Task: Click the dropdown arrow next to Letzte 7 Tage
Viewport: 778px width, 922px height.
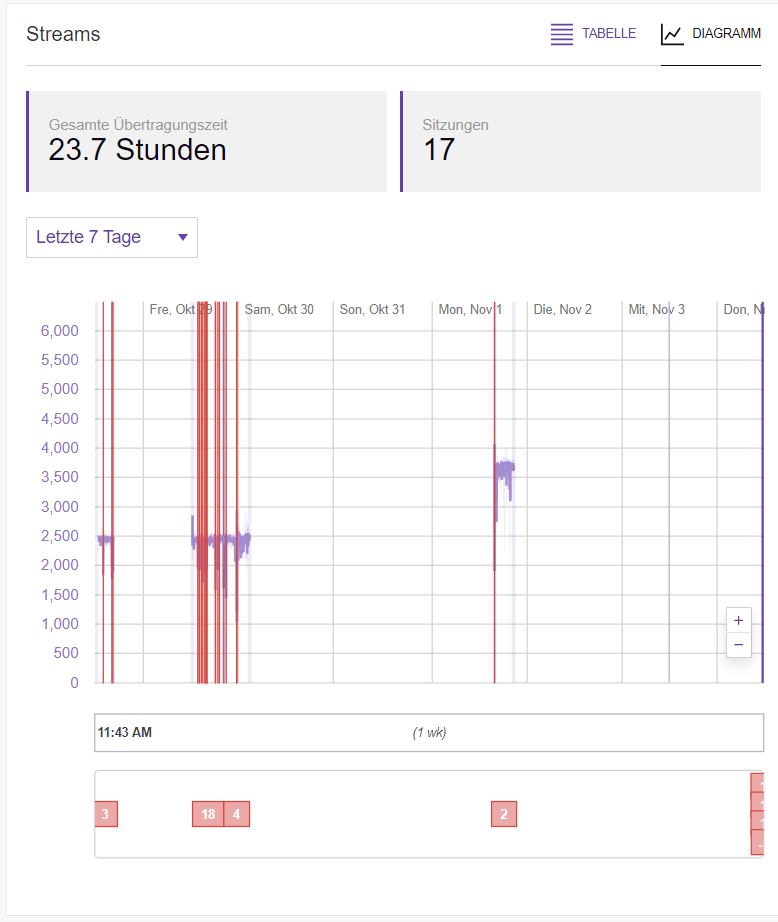Action: click(183, 237)
